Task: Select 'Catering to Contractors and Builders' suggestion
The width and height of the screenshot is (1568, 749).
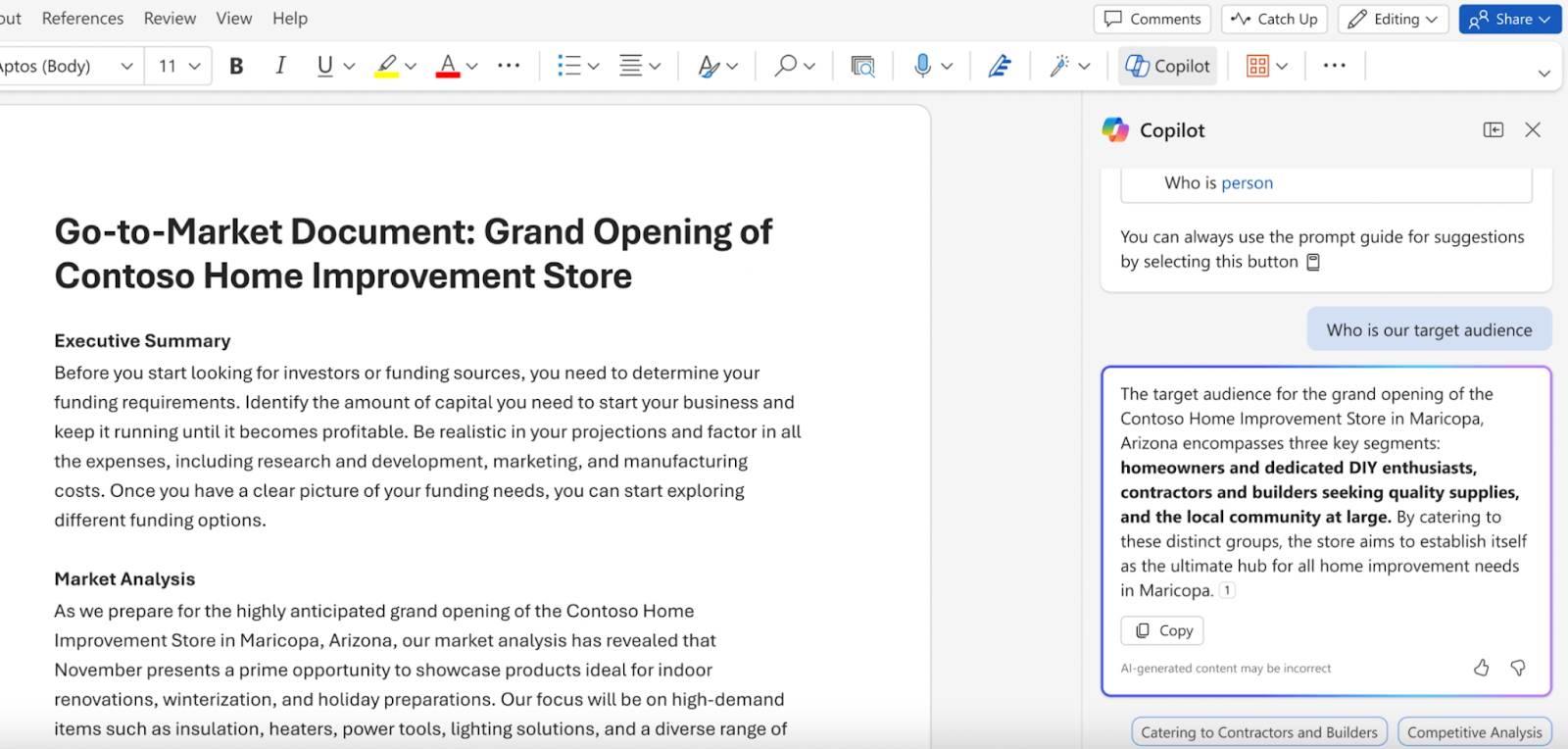Action: pyautogui.click(x=1259, y=732)
